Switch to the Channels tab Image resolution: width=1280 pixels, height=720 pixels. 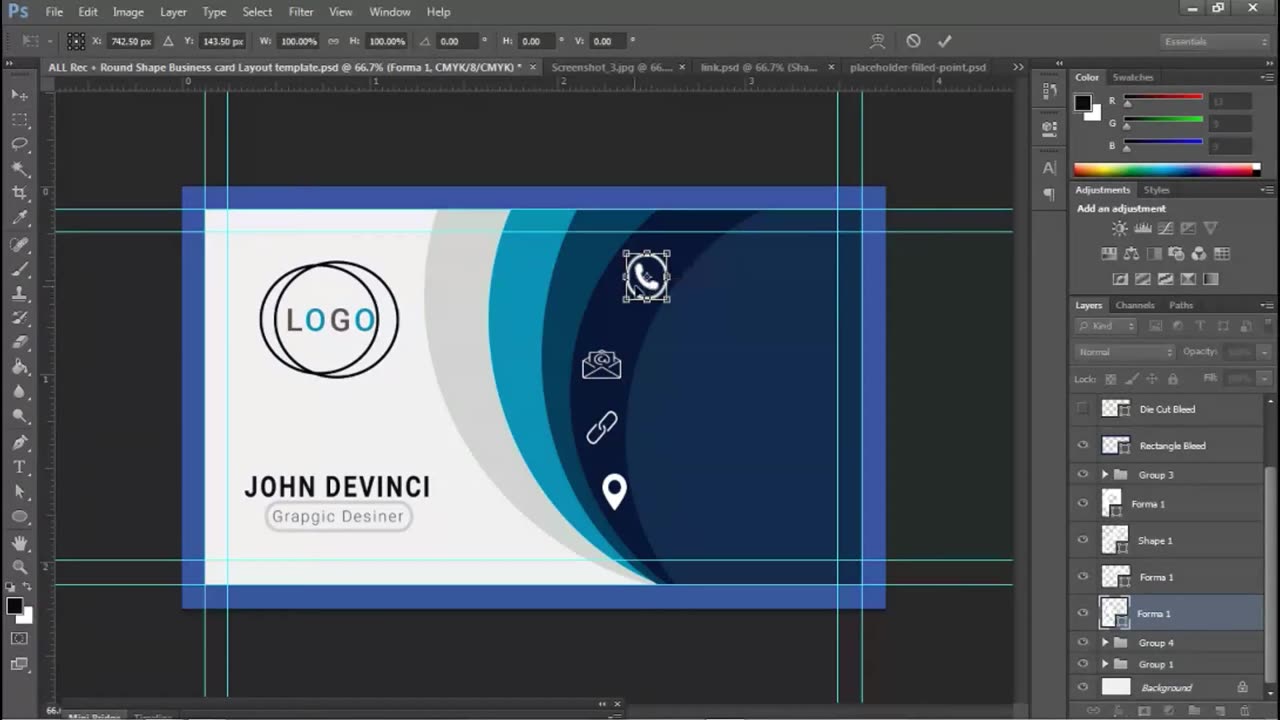pos(1135,305)
